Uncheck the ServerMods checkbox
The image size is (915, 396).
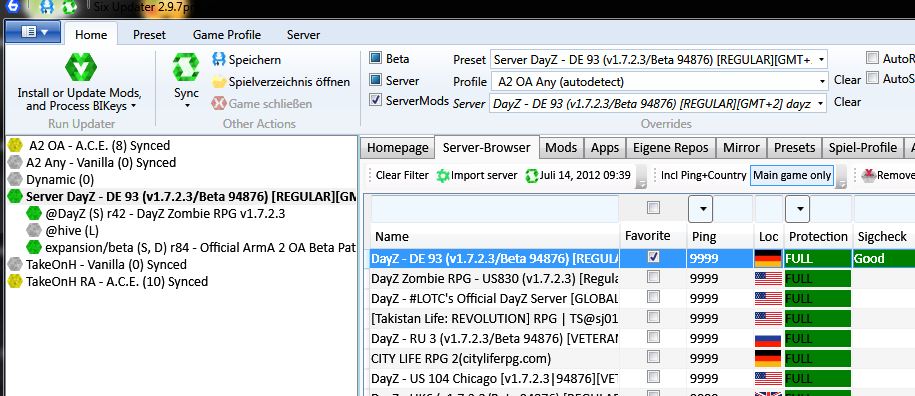[x=375, y=100]
